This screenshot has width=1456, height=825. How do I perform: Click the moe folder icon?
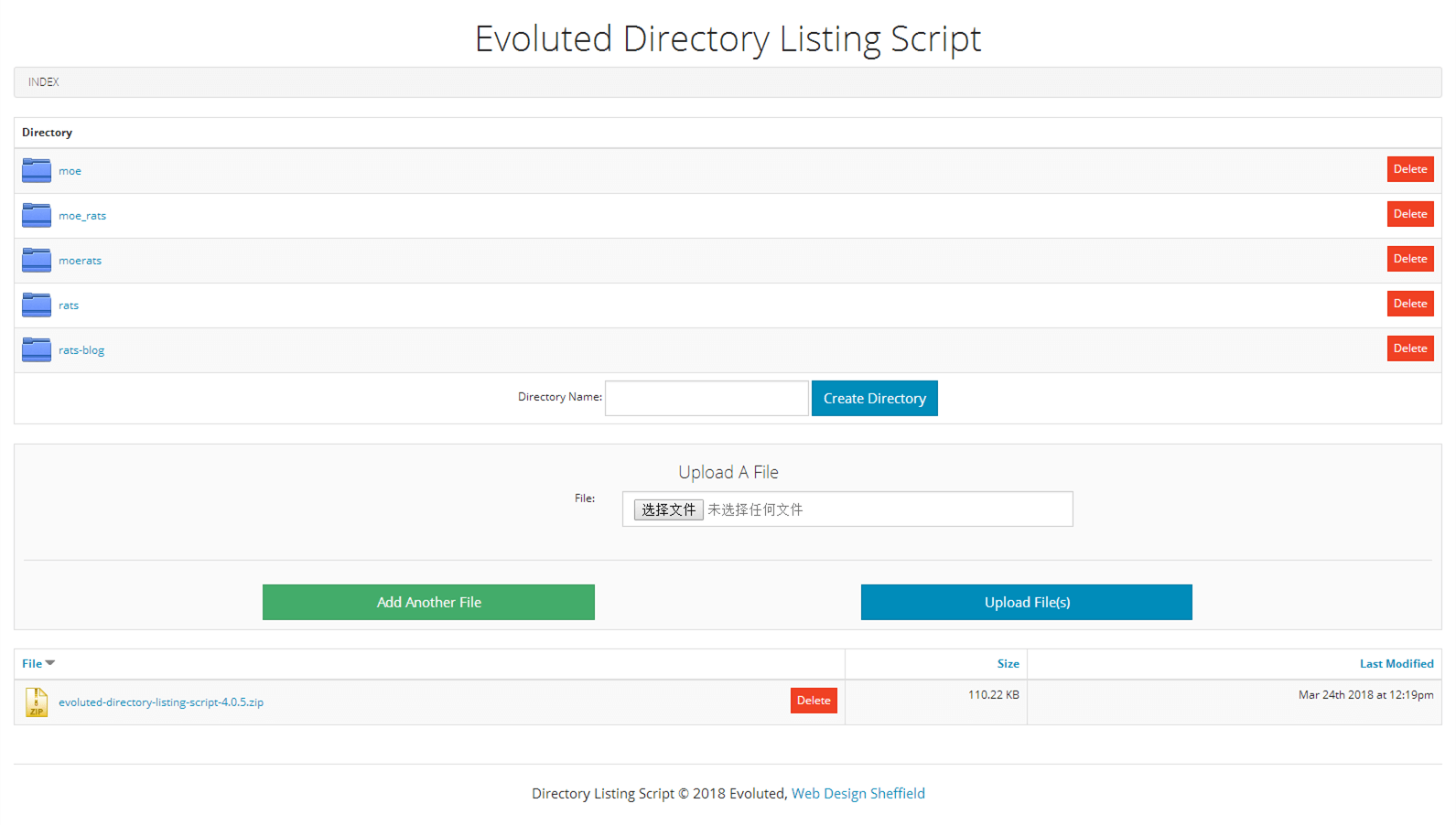tap(37, 171)
